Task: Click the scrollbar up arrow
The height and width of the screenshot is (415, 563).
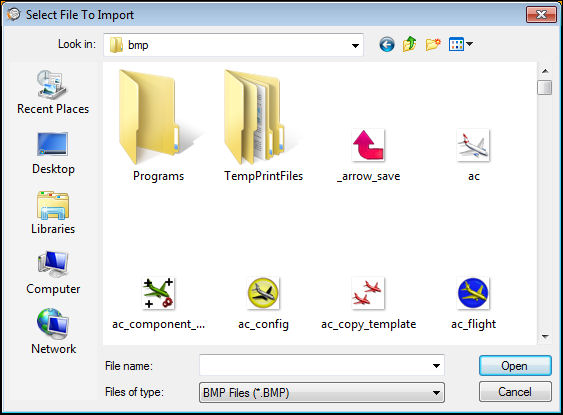Action: (x=545, y=71)
